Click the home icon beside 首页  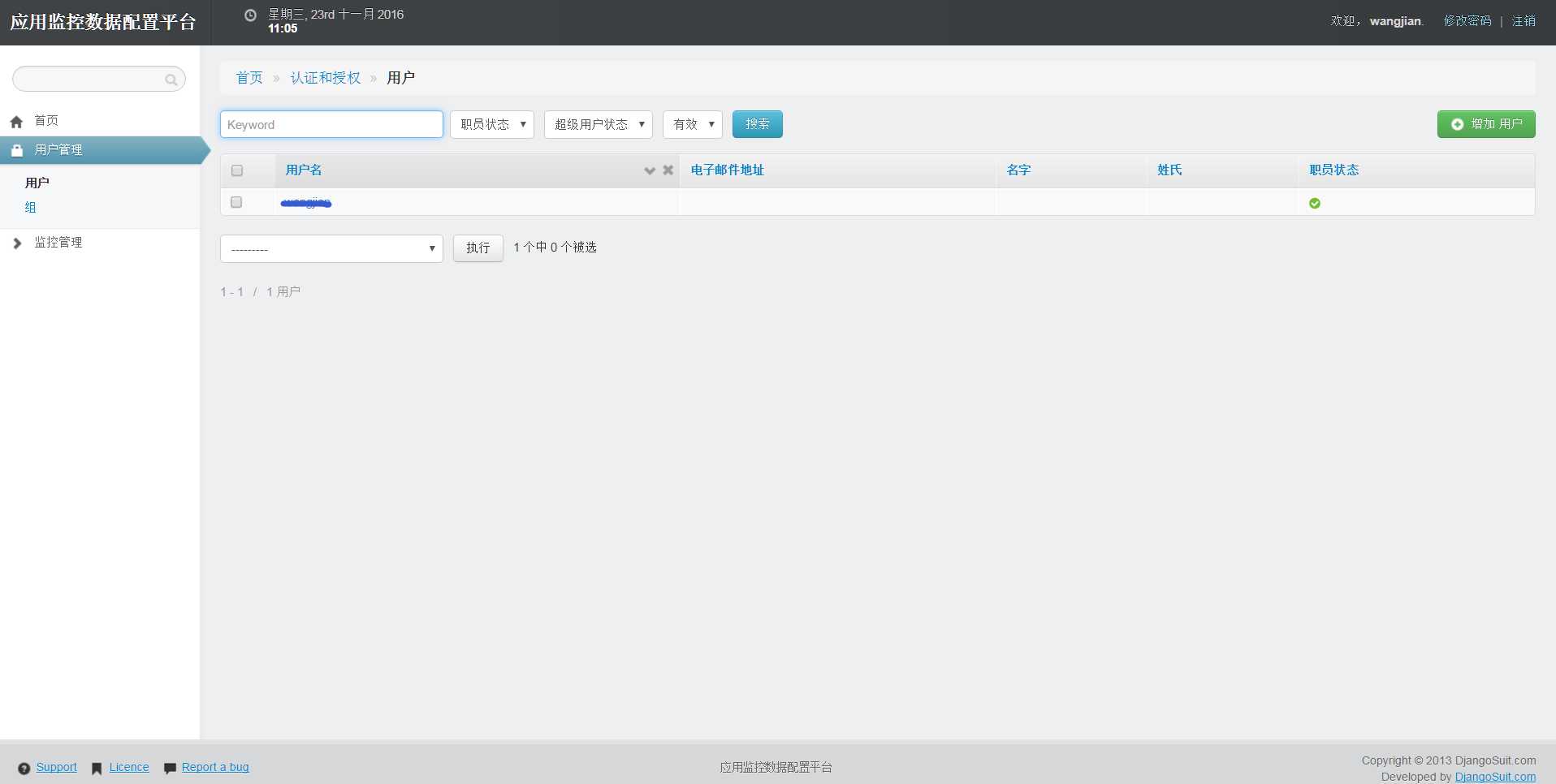point(16,122)
